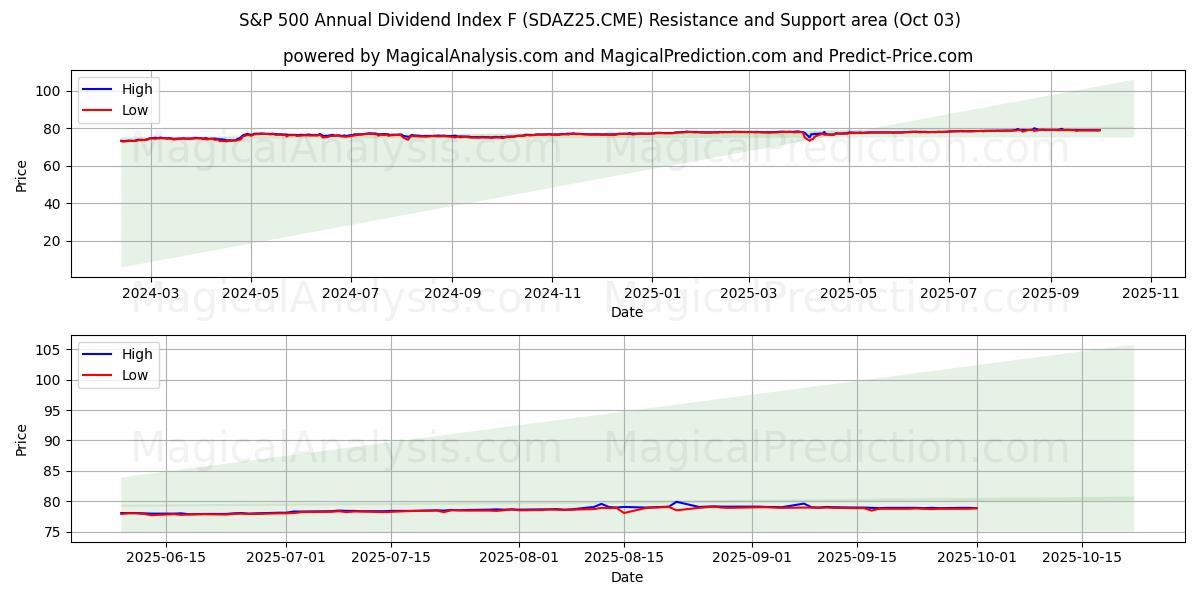This screenshot has height=600, width=1200.
Task: Click the chart title mentioning SDAZ25.CME
Action: pyautogui.click(x=600, y=20)
